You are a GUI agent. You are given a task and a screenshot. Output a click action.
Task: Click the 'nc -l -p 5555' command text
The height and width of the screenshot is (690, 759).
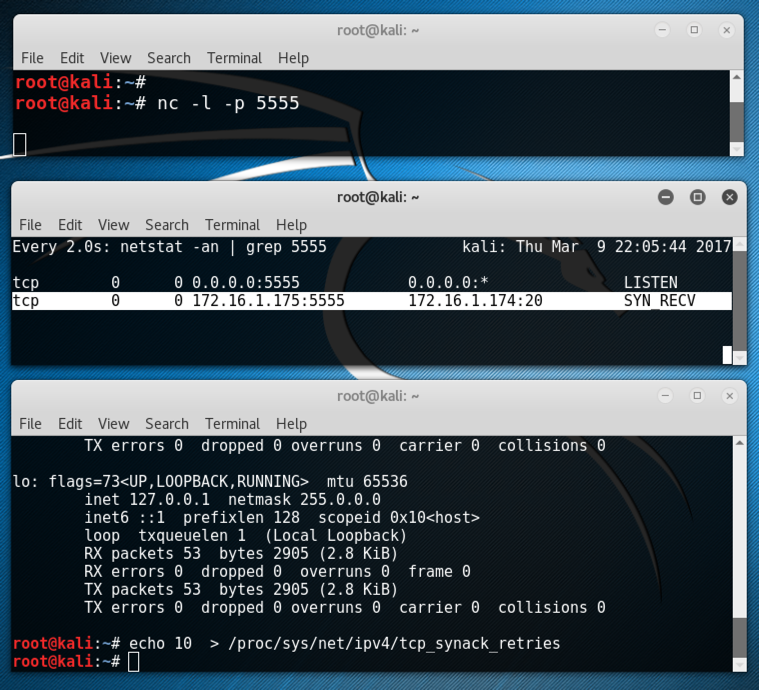click(228, 104)
